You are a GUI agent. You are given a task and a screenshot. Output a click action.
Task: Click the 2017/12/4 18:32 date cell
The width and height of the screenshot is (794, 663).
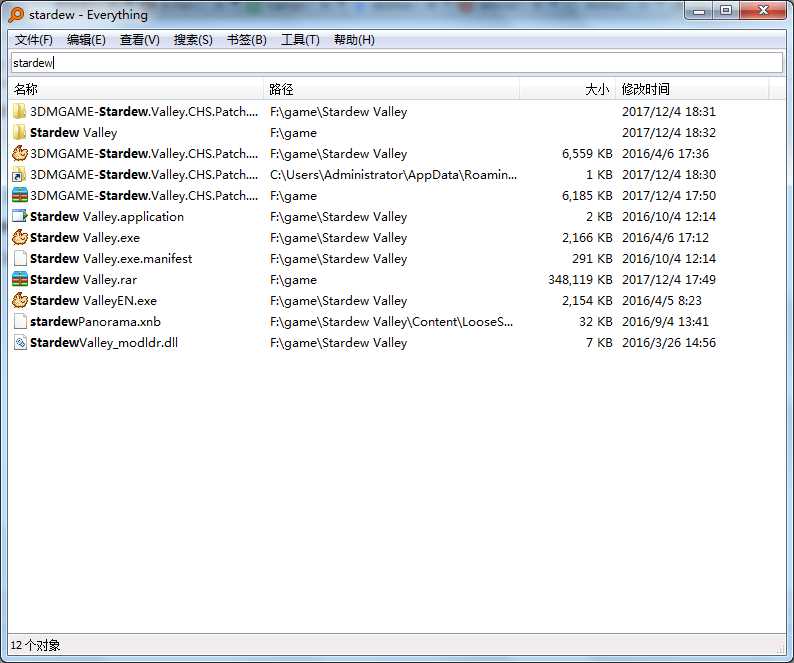coord(669,133)
